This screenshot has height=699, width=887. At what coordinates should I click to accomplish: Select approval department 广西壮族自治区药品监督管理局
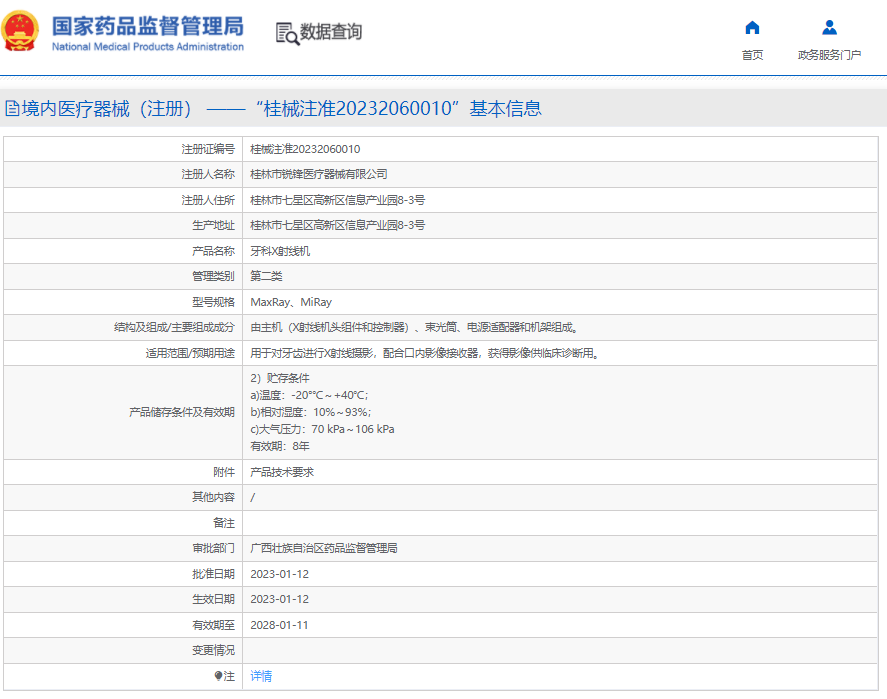coord(324,548)
